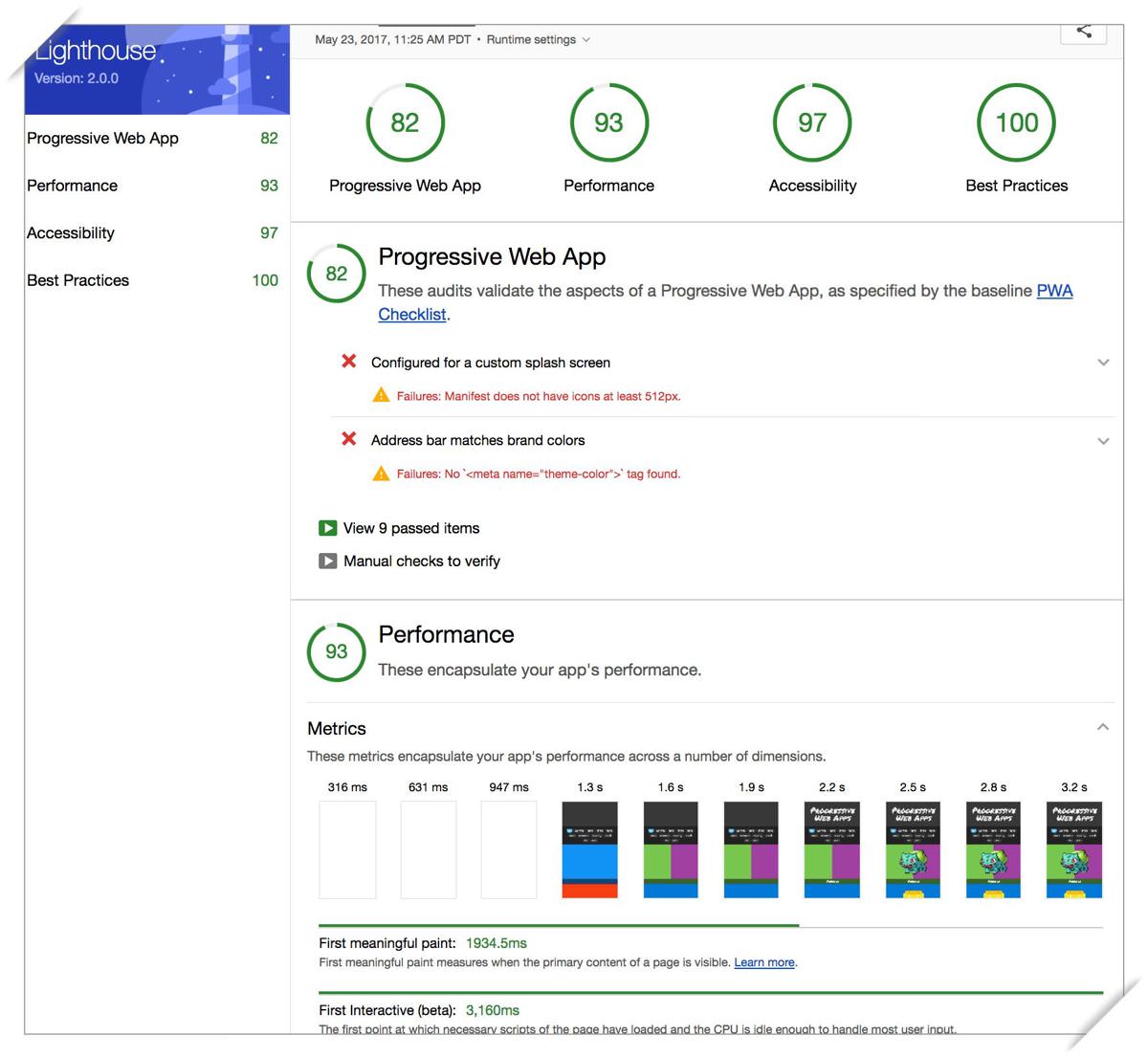Open the Runtime settings dropdown
The image size is (1148, 1058).
point(538,39)
